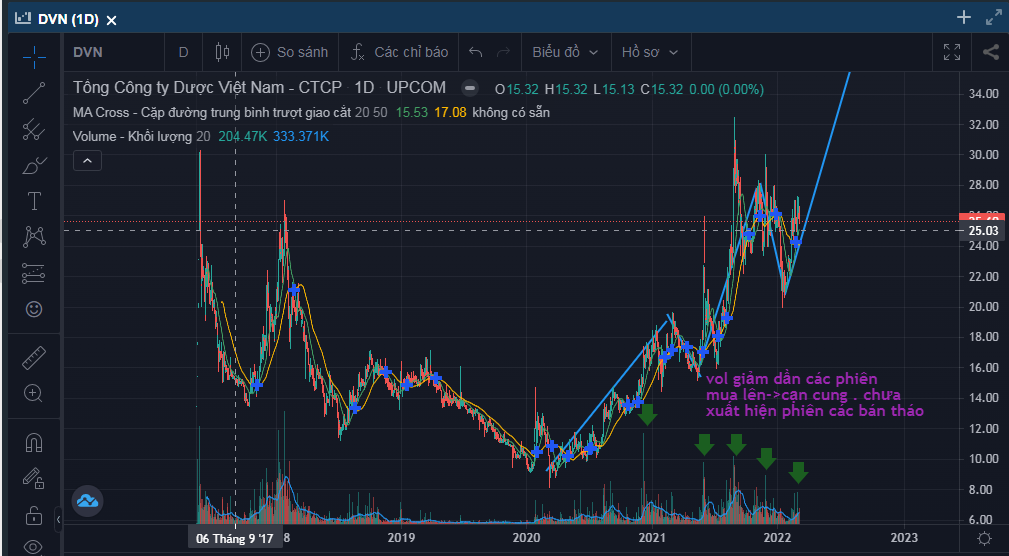Click the 2019 label on time axis
This screenshot has width=1009, height=556.
pyautogui.click(x=400, y=538)
